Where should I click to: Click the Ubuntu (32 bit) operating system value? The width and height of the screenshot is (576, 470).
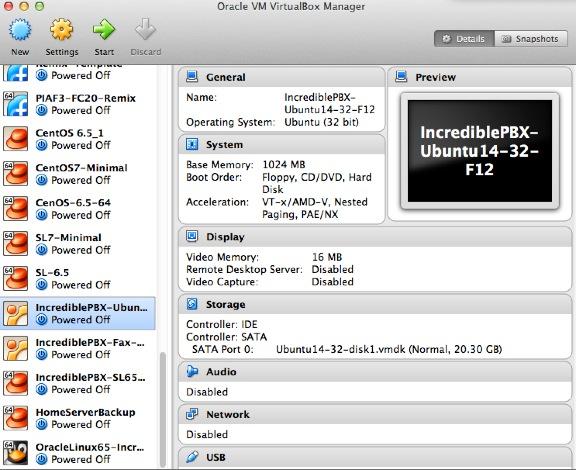(321, 122)
